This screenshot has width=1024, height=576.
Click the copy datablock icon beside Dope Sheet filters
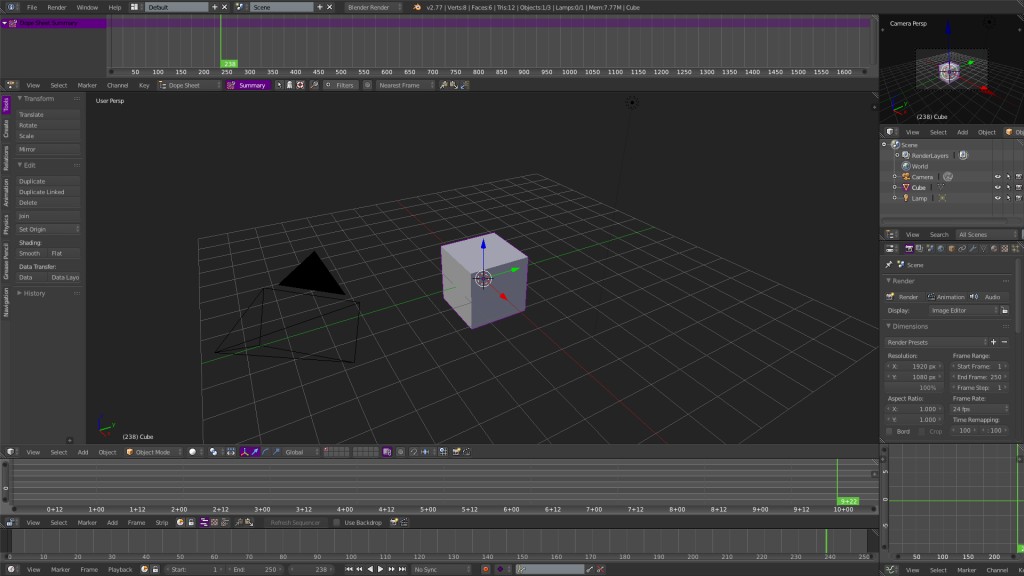click(368, 85)
